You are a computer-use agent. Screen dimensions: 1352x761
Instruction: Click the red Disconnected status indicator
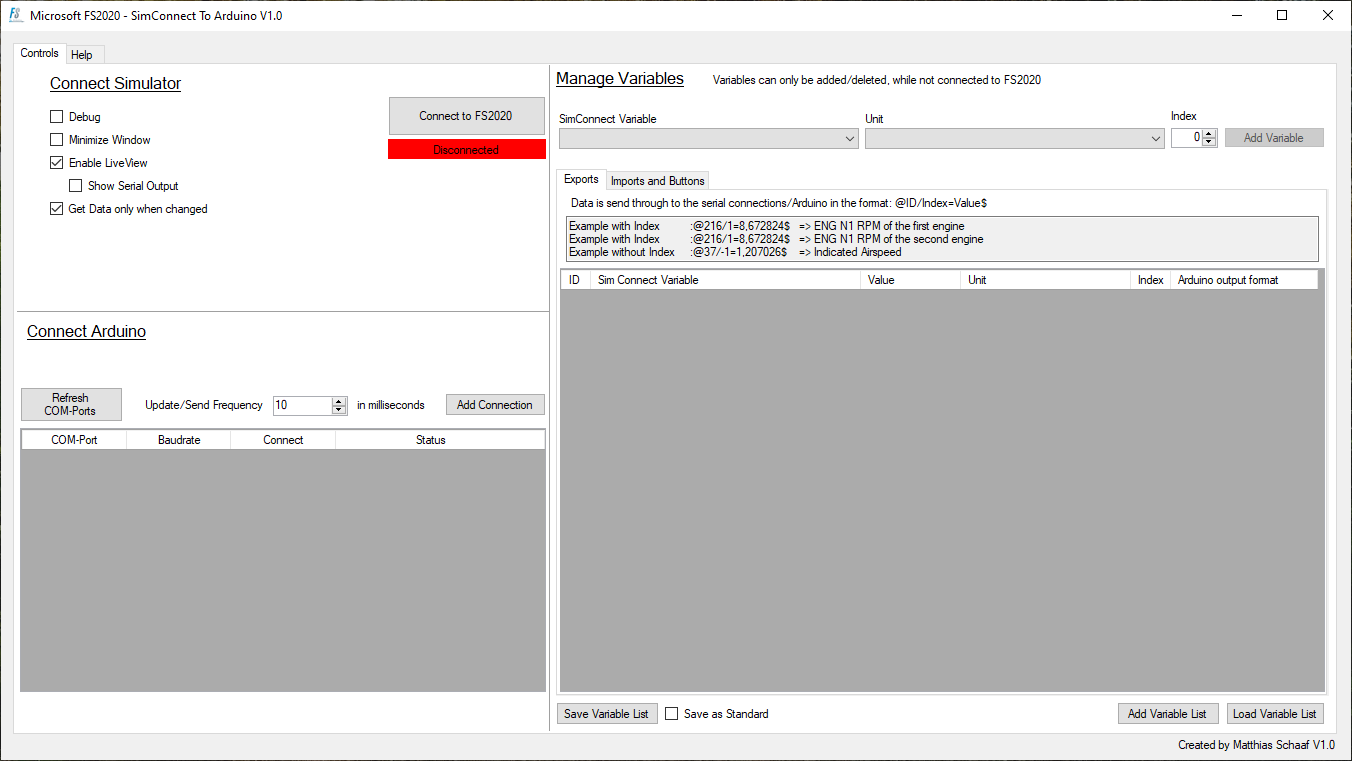(467, 150)
